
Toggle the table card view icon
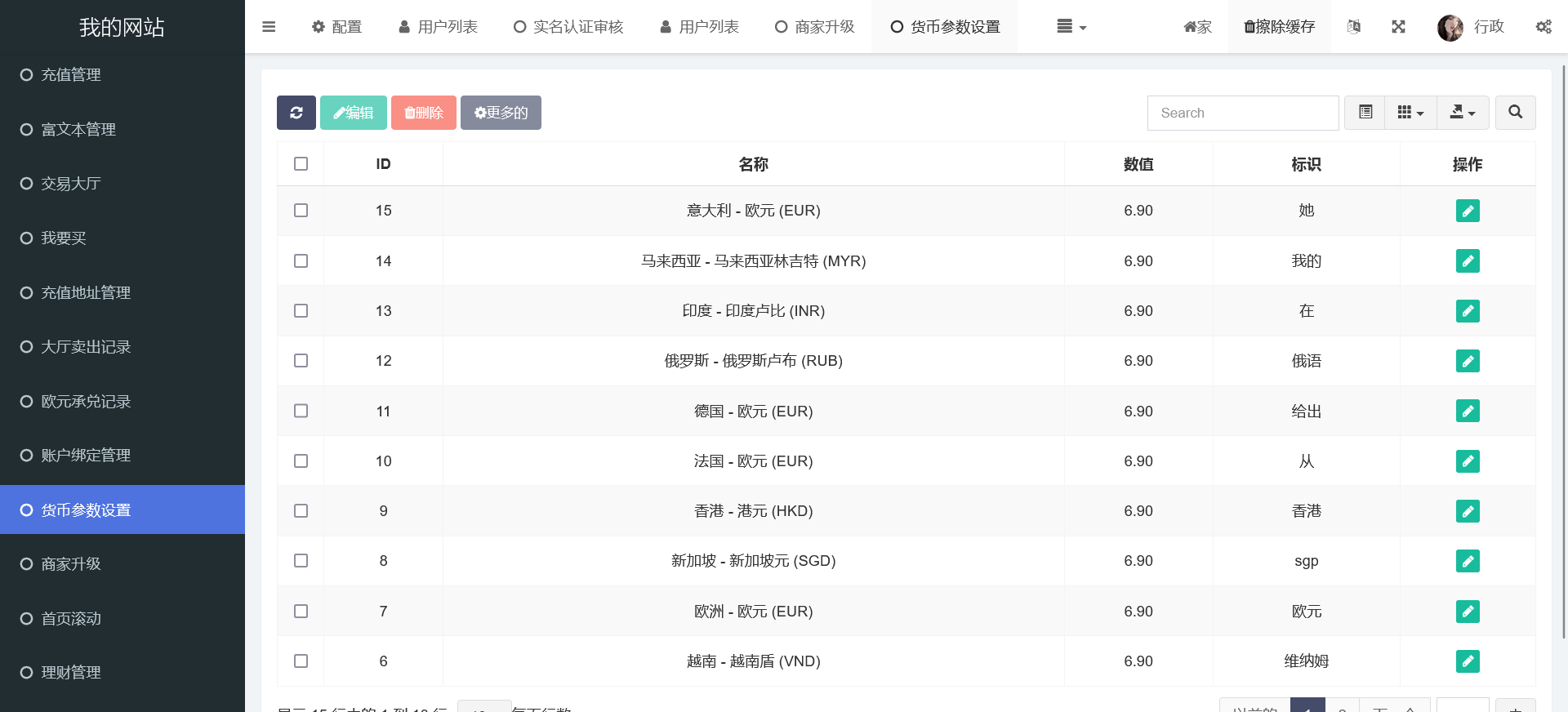click(x=1365, y=113)
